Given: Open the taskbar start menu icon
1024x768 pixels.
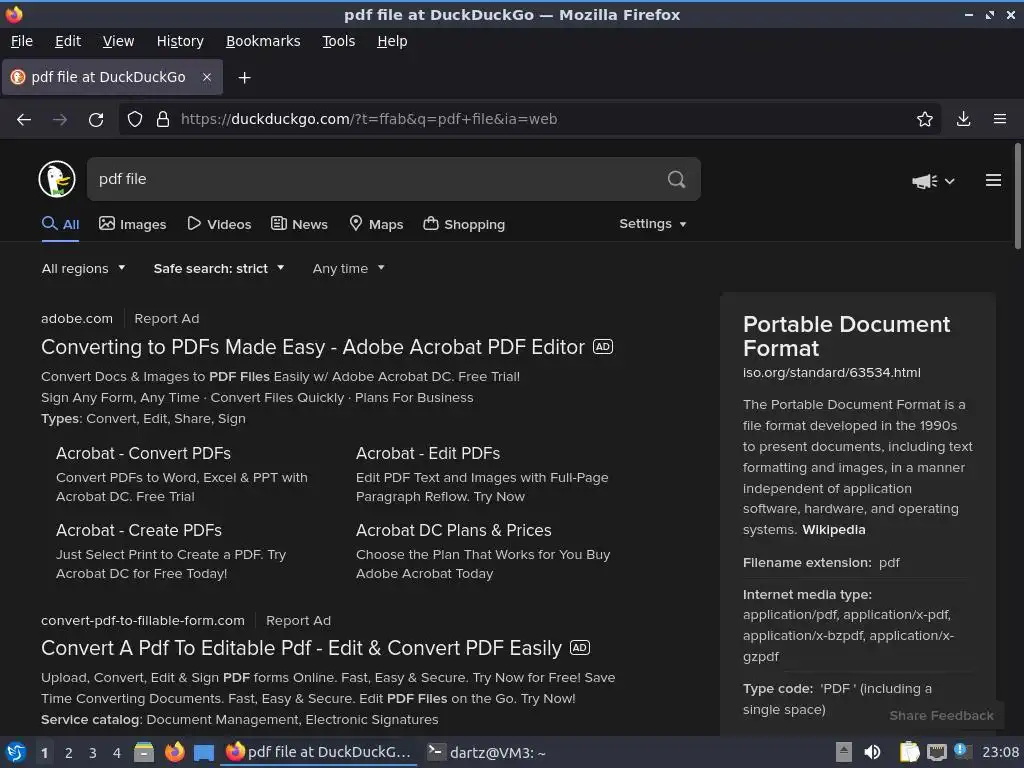Looking at the screenshot, I should pyautogui.click(x=15, y=752).
